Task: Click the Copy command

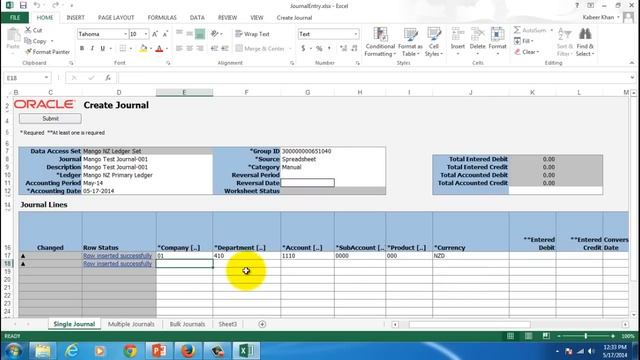Action: [x=36, y=41]
